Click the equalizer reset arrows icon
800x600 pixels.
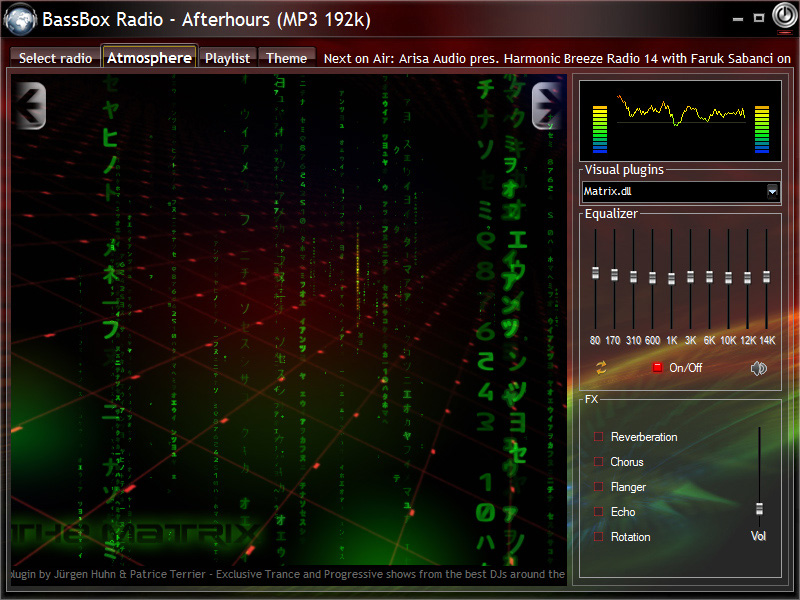tap(601, 367)
